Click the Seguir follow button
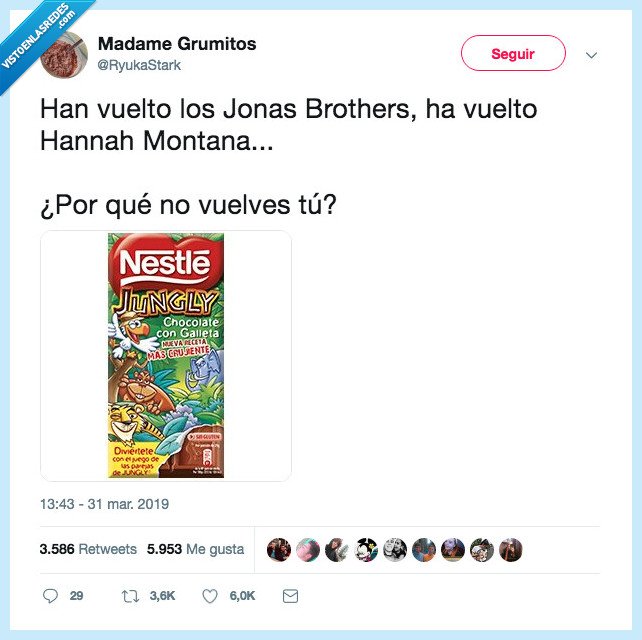Image resolution: width=642 pixels, height=640 pixels. point(513,53)
